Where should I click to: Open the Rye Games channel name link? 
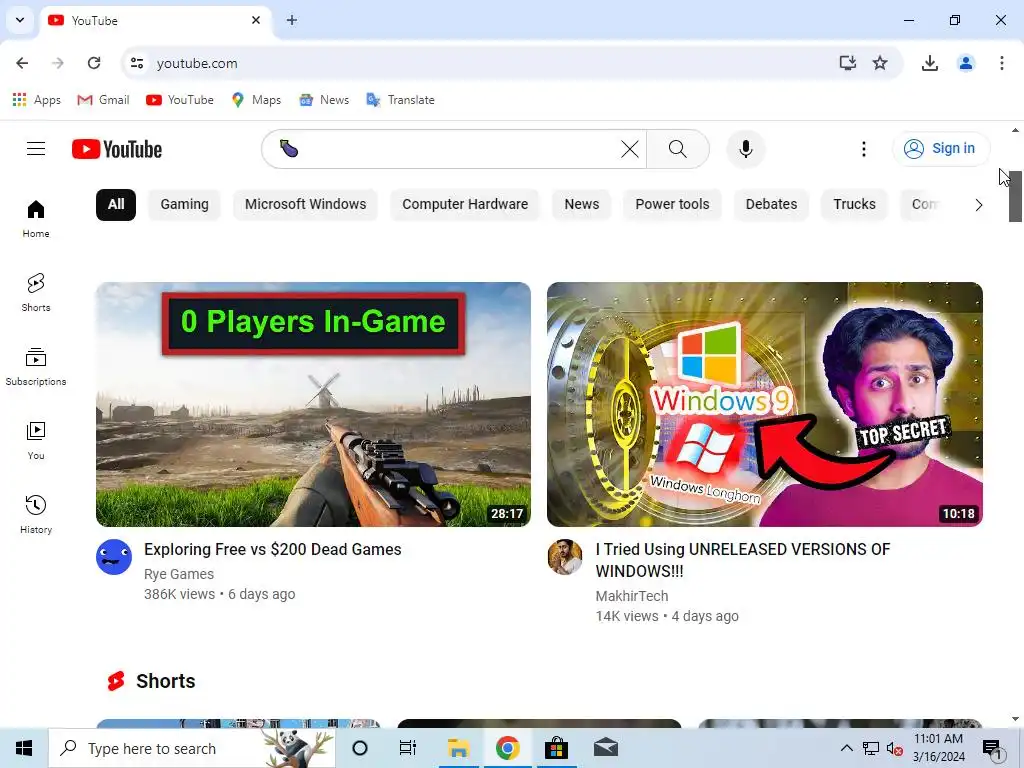coord(179,574)
